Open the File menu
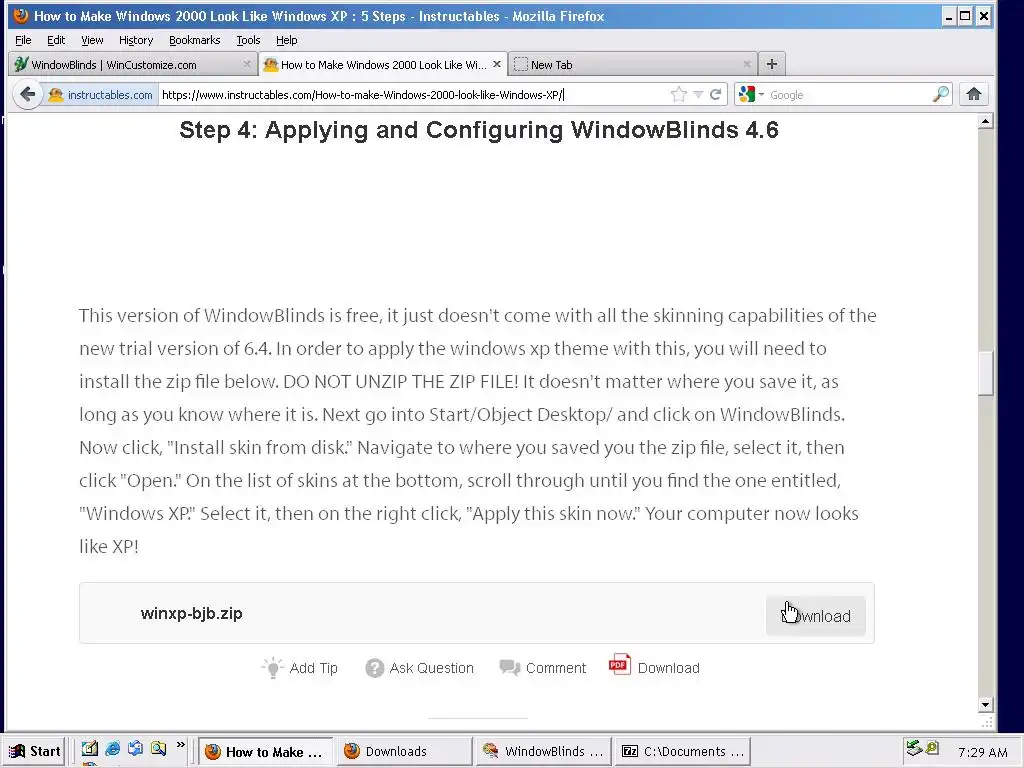The height and width of the screenshot is (768, 1024). coord(23,40)
